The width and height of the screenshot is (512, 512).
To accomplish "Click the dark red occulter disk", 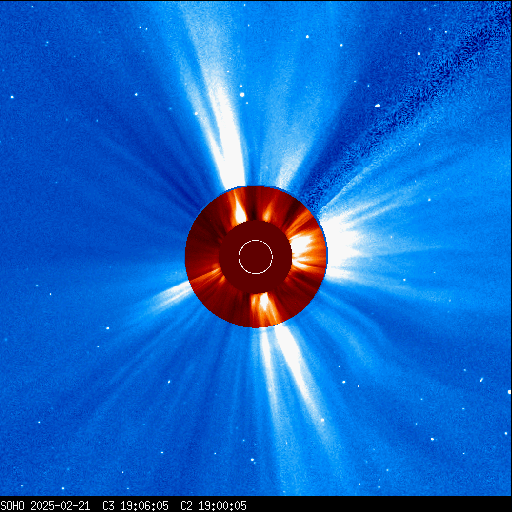I will tap(256, 257).
